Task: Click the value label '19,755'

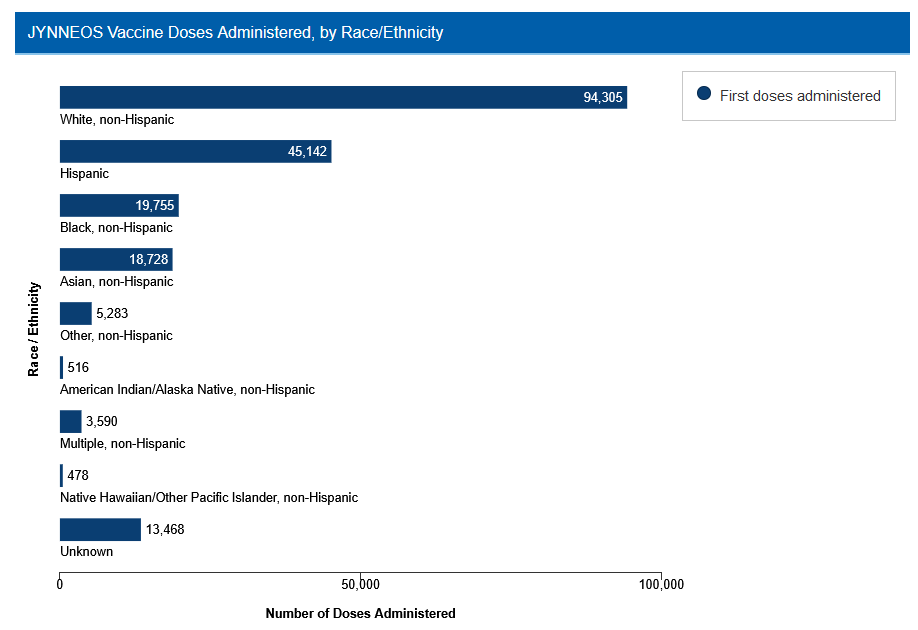Action: point(155,206)
